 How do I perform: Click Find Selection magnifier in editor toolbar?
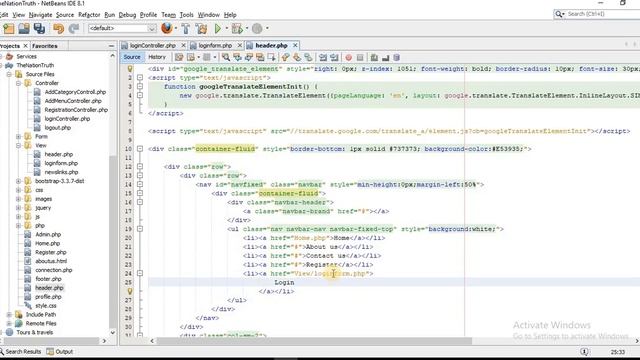(226, 57)
